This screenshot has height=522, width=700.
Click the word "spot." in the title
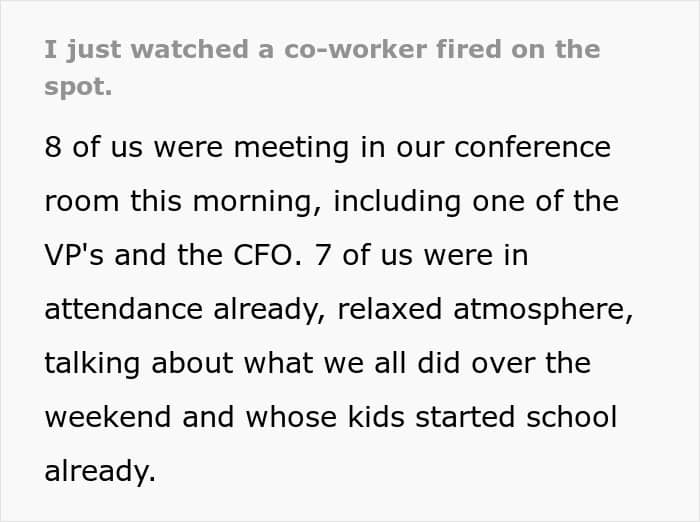[x=78, y=87]
